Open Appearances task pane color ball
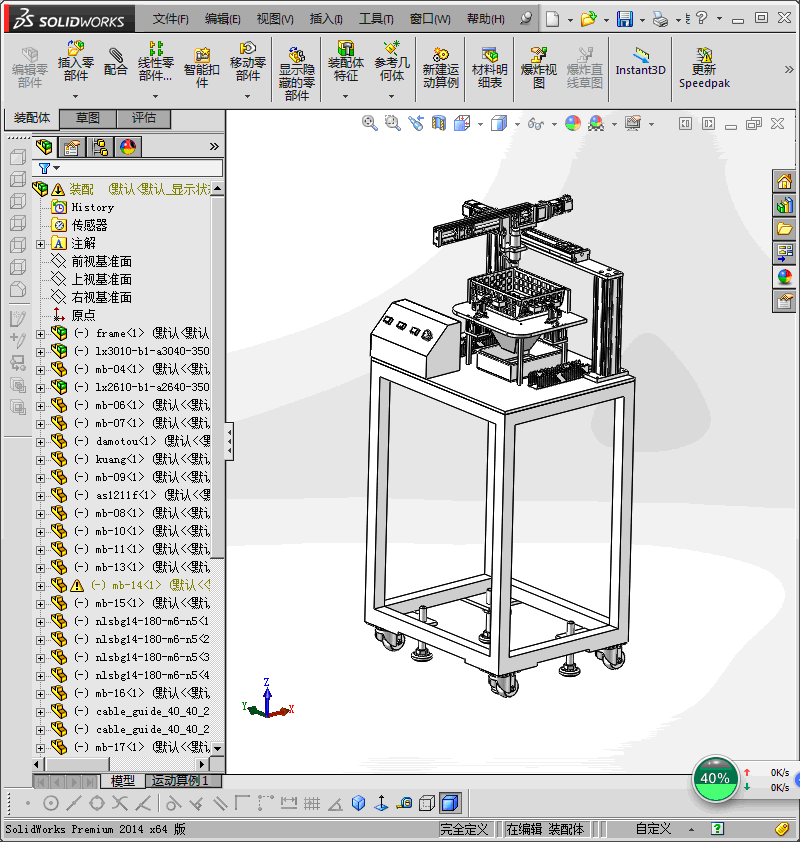800x842 pixels. click(784, 277)
